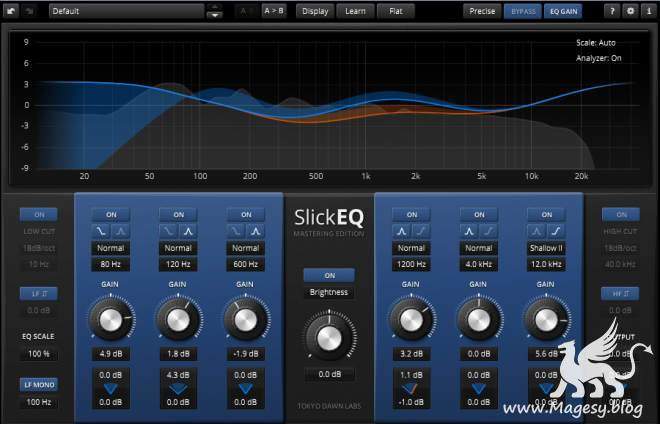Click the blue triangle under 600 Hz band
This screenshot has width=660, height=424.
pyautogui.click(x=246, y=389)
